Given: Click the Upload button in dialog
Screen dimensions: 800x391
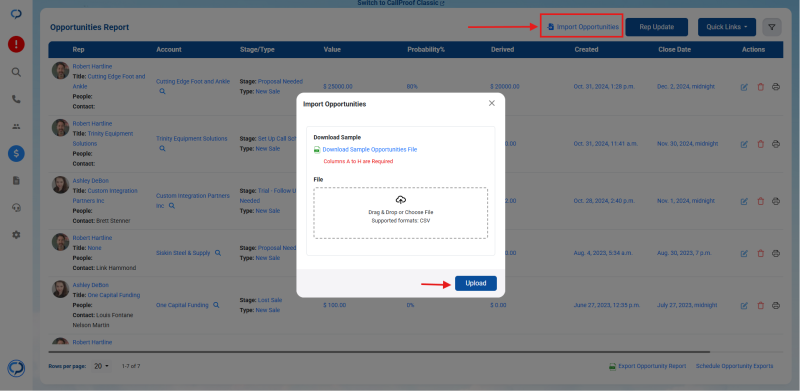Looking at the screenshot, I should point(476,283).
